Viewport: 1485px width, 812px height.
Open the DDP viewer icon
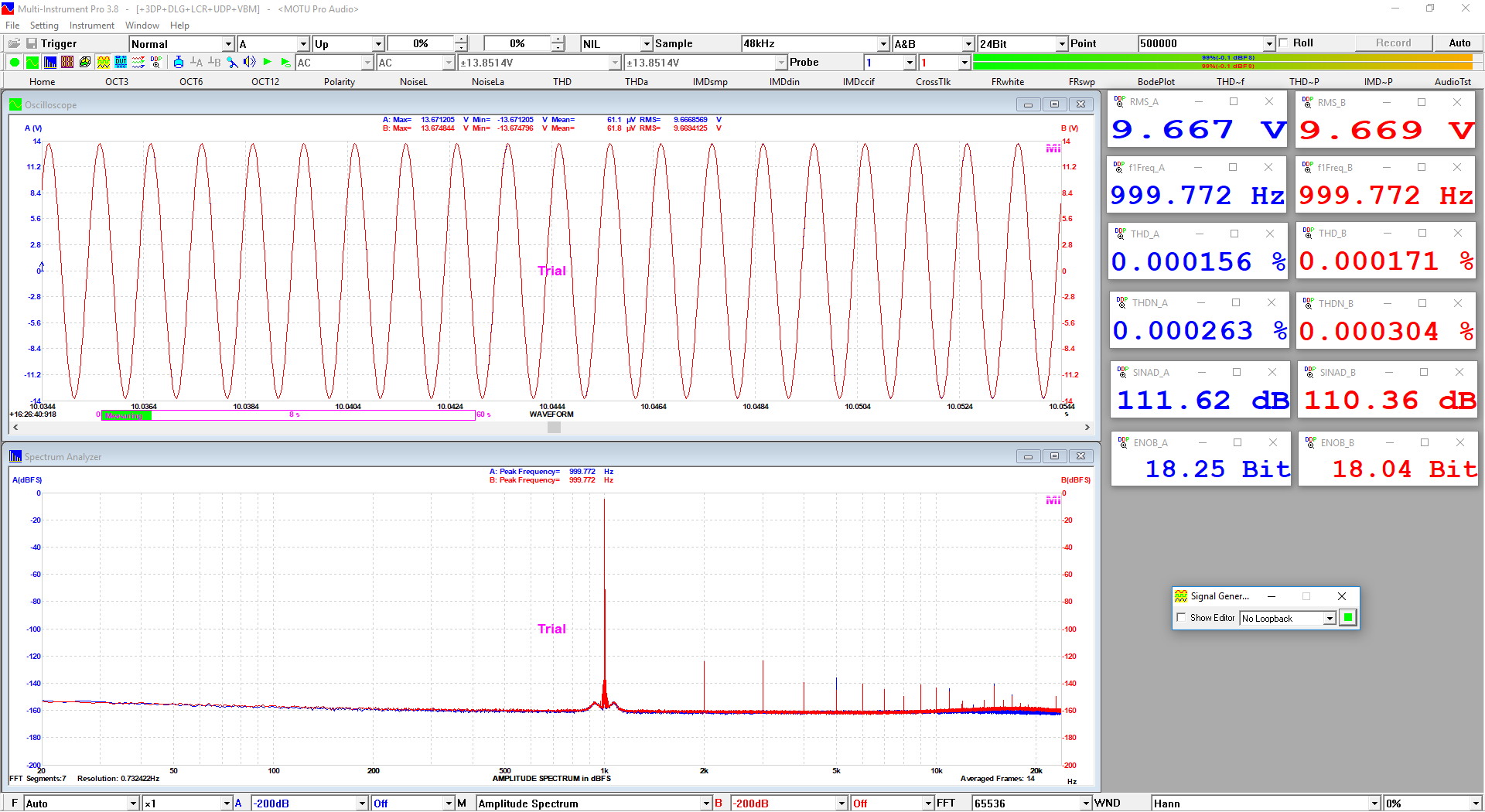click(156, 63)
